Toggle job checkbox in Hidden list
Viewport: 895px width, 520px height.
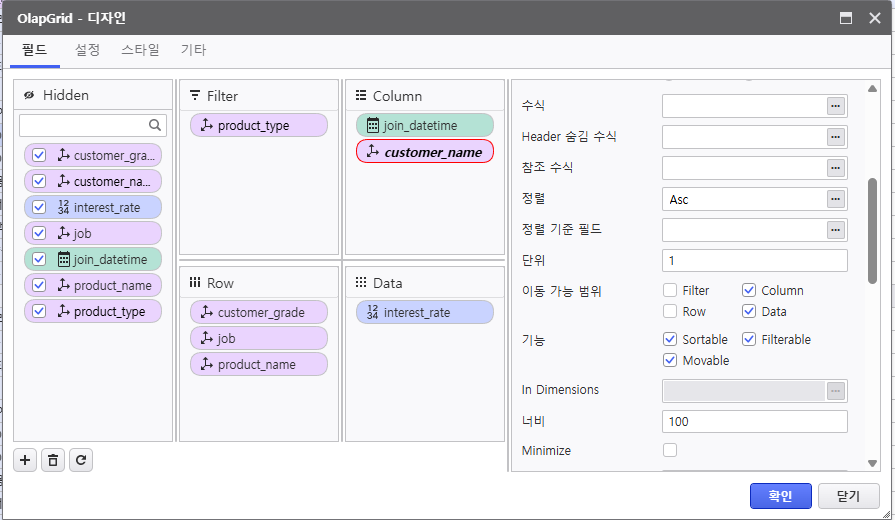click(x=39, y=233)
